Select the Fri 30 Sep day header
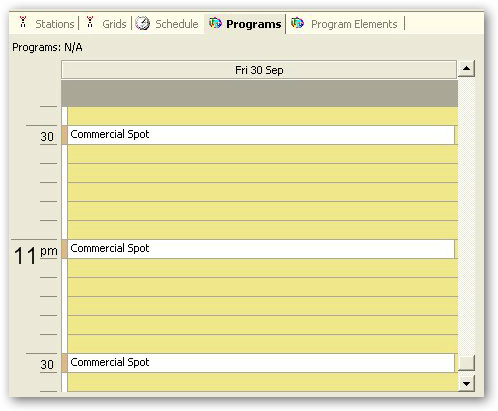Screen dimensions: 498x411 point(259,70)
